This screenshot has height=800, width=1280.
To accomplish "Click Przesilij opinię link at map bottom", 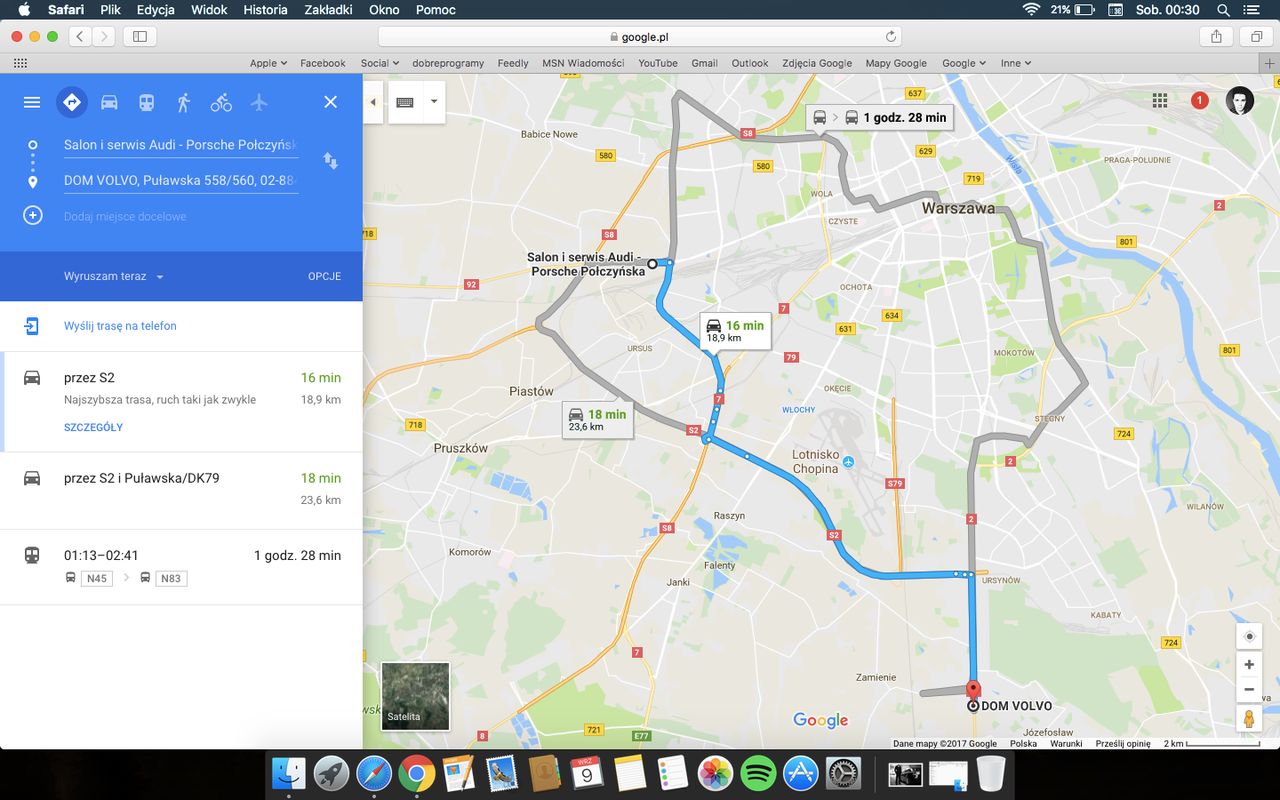I will click(x=1123, y=743).
